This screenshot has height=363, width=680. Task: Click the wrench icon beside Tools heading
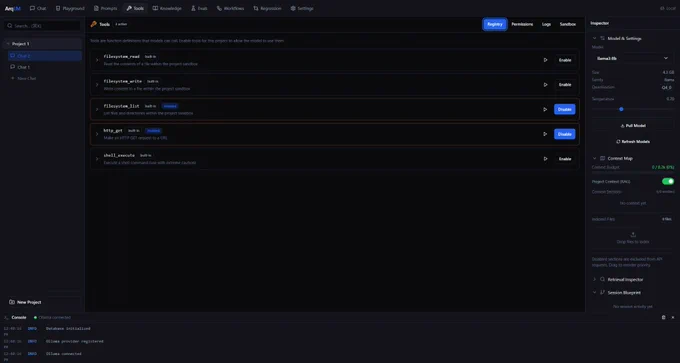point(93,24)
